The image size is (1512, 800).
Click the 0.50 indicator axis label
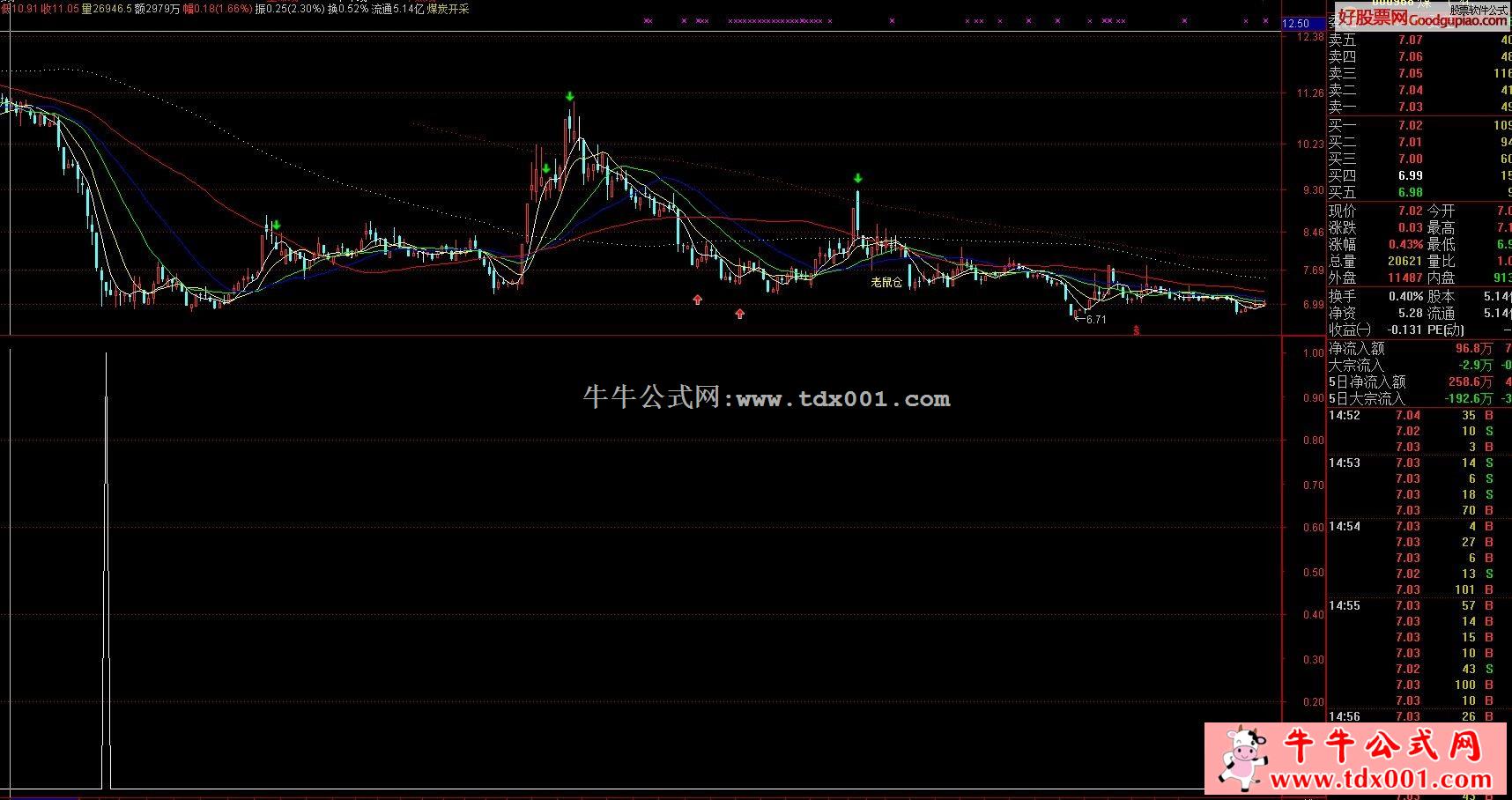point(1314,573)
